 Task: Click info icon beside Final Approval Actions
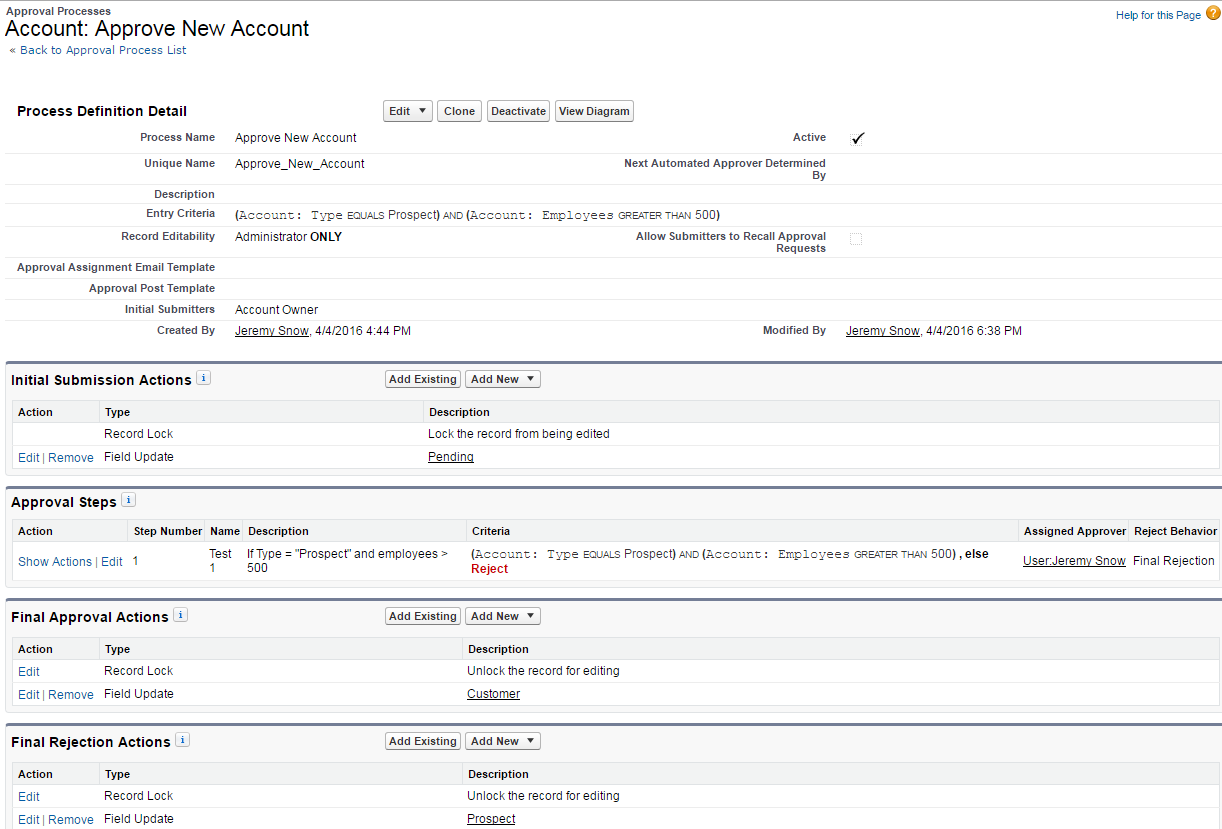coord(180,615)
